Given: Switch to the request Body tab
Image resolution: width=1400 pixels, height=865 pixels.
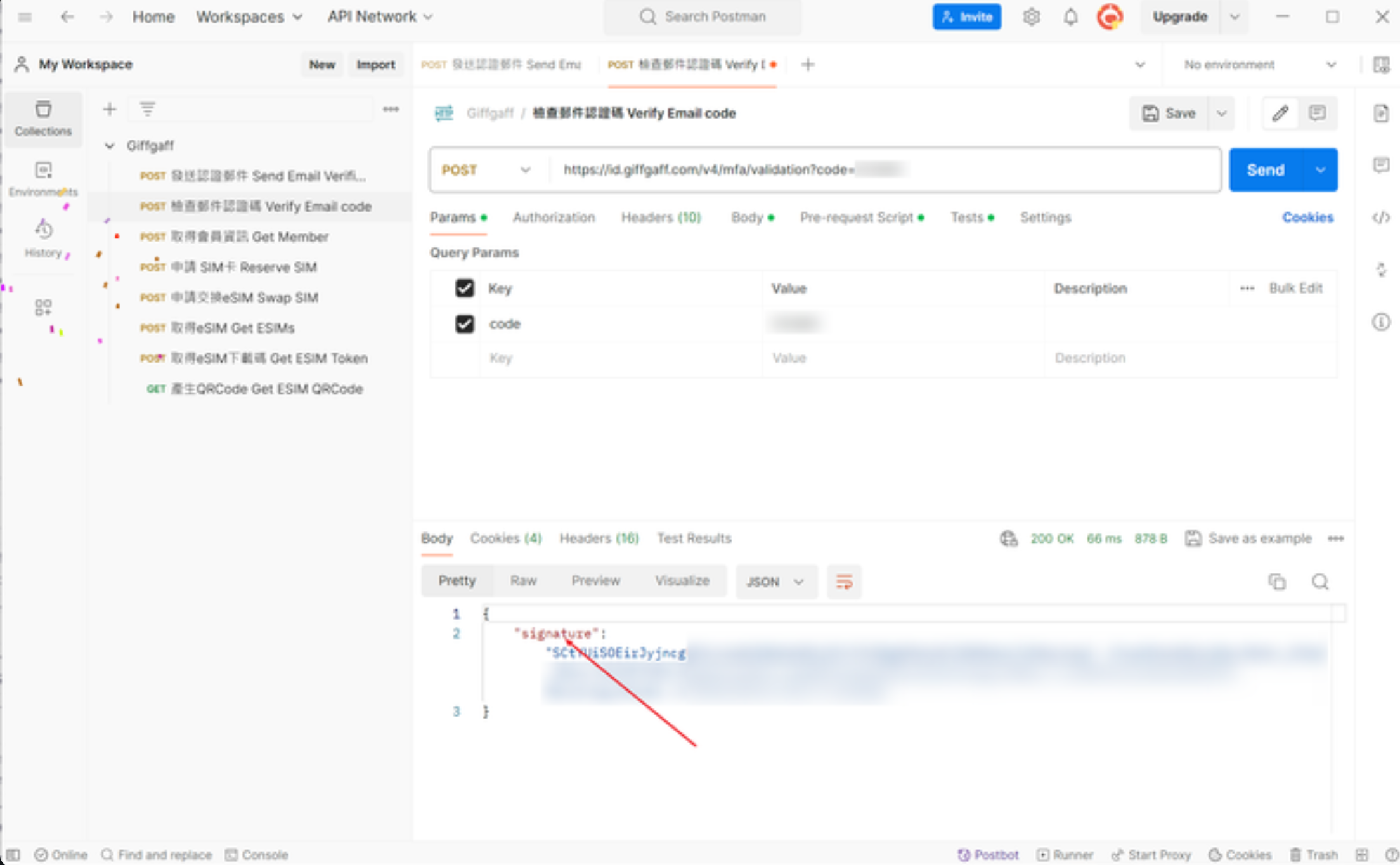Looking at the screenshot, I should [x=753, y=218].
